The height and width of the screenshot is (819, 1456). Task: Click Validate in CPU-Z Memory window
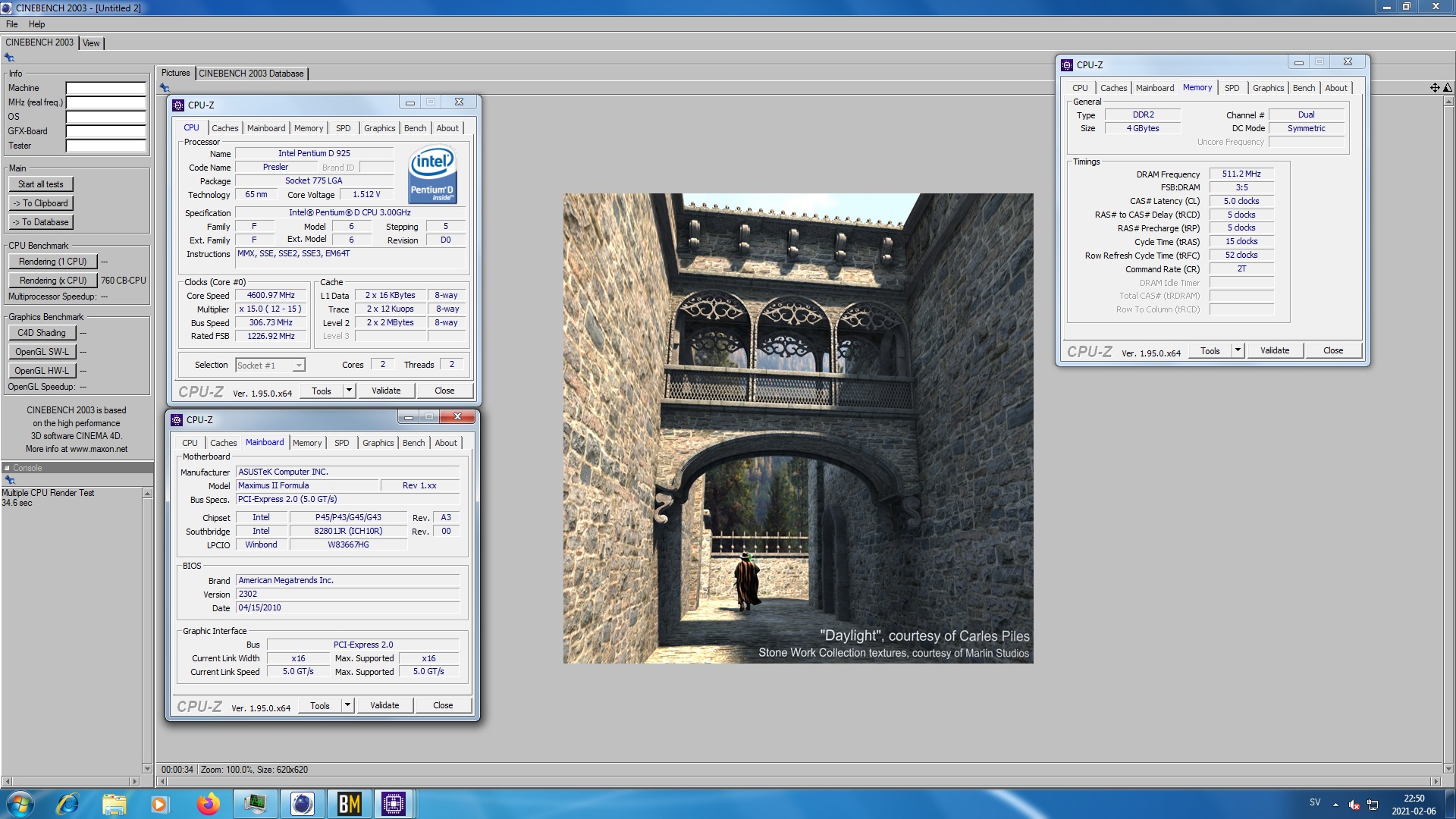pos(1275,350)
